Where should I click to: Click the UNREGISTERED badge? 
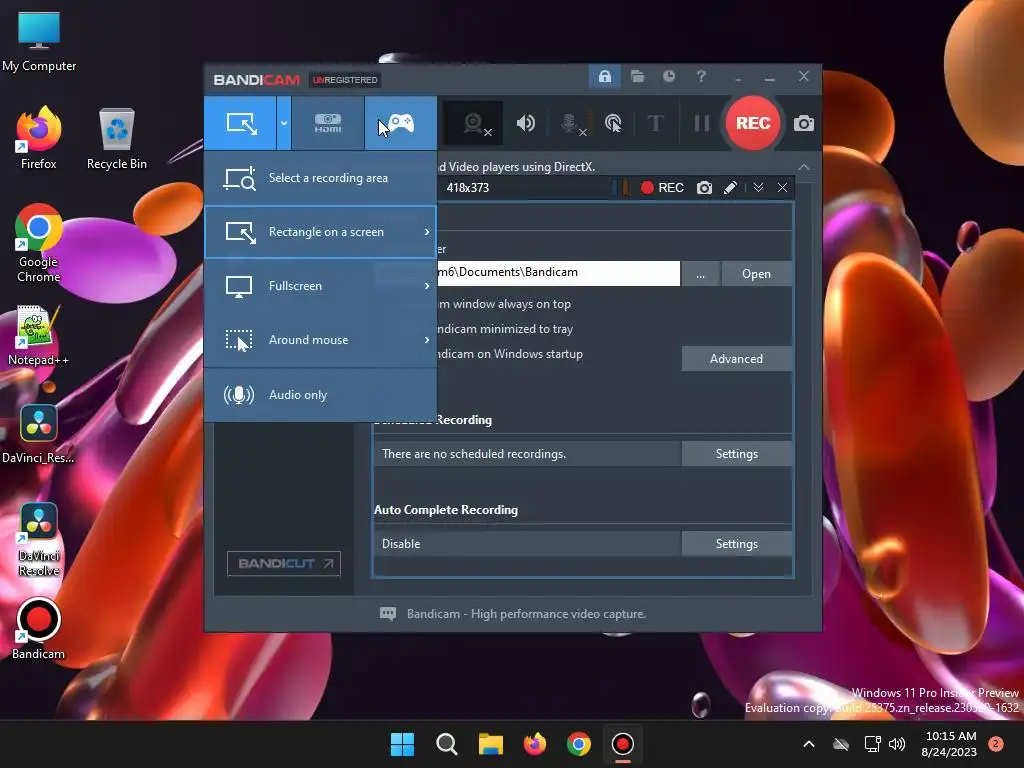tap(345, 80)
